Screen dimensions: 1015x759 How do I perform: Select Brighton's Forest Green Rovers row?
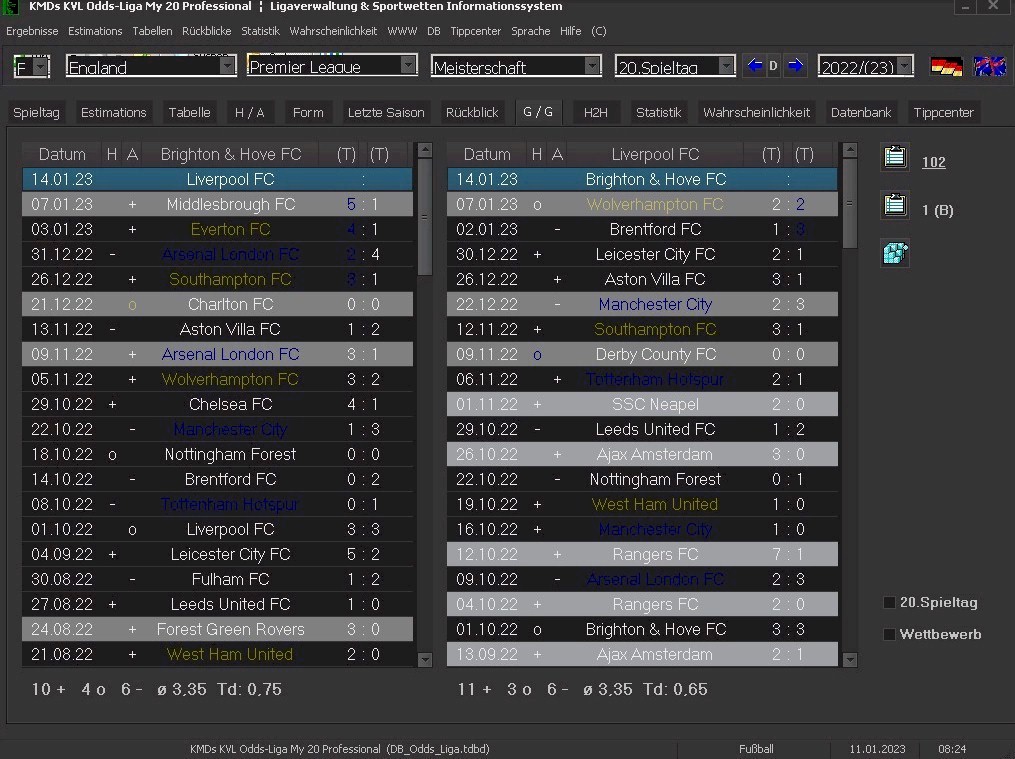pyautogui.click(x=218, y=629)
